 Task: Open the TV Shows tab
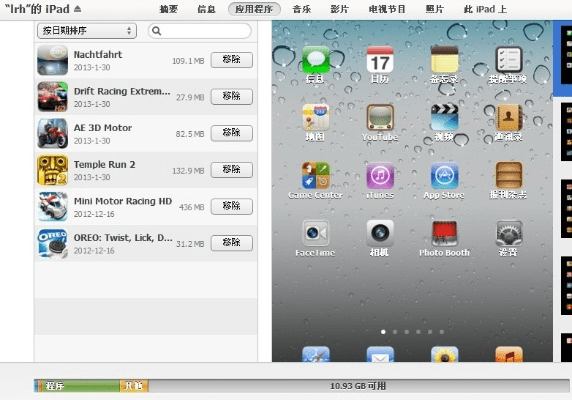pyautogui.click(x=387, y=9)
